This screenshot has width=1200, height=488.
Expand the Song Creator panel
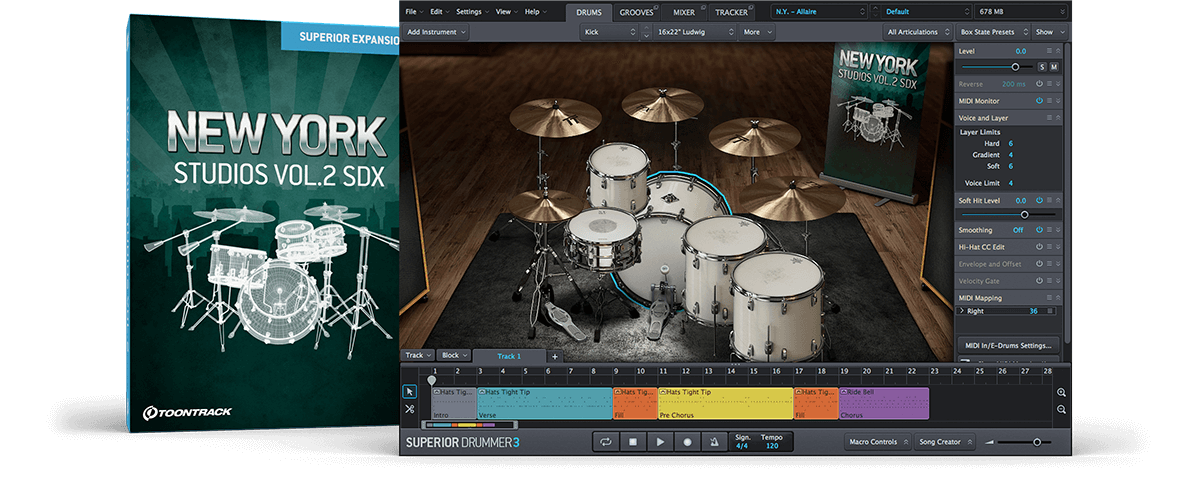point(945,441)
